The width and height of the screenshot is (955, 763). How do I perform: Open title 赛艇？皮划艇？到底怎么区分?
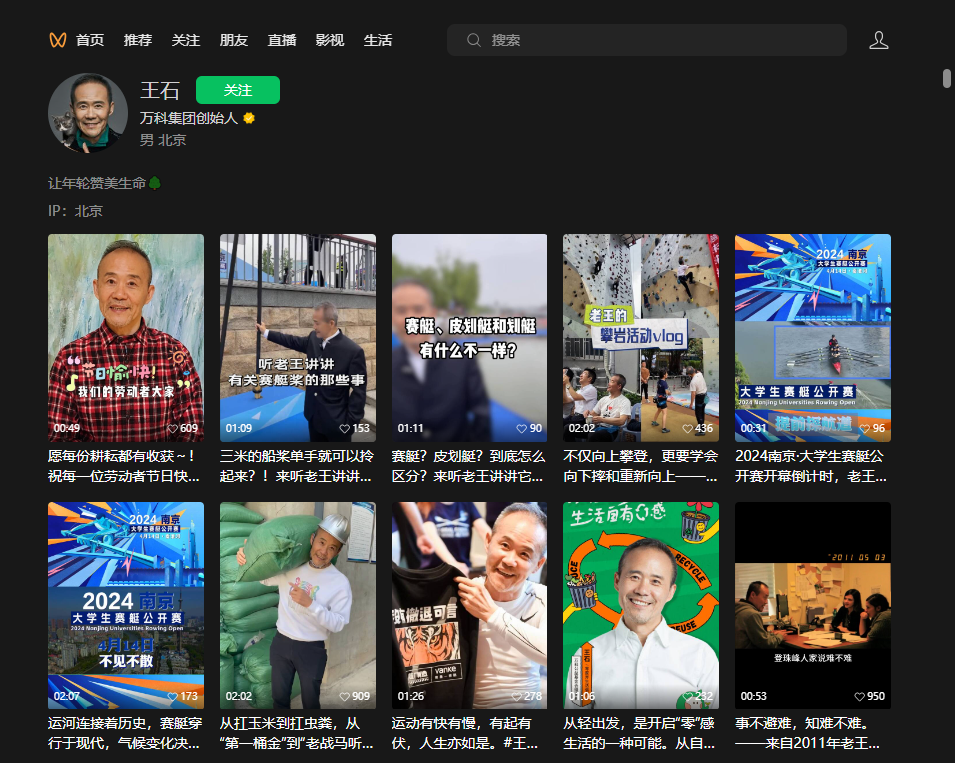(468, 466)
